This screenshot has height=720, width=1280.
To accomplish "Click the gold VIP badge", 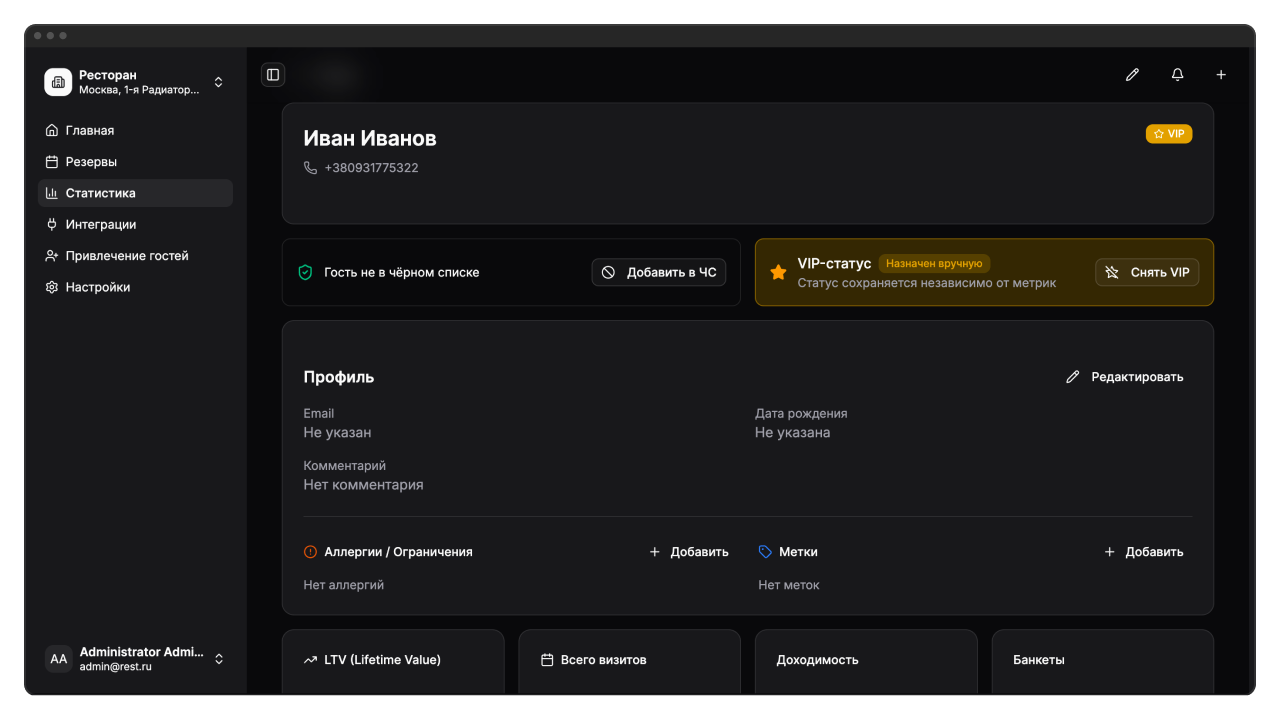I will click(1168, 134).
